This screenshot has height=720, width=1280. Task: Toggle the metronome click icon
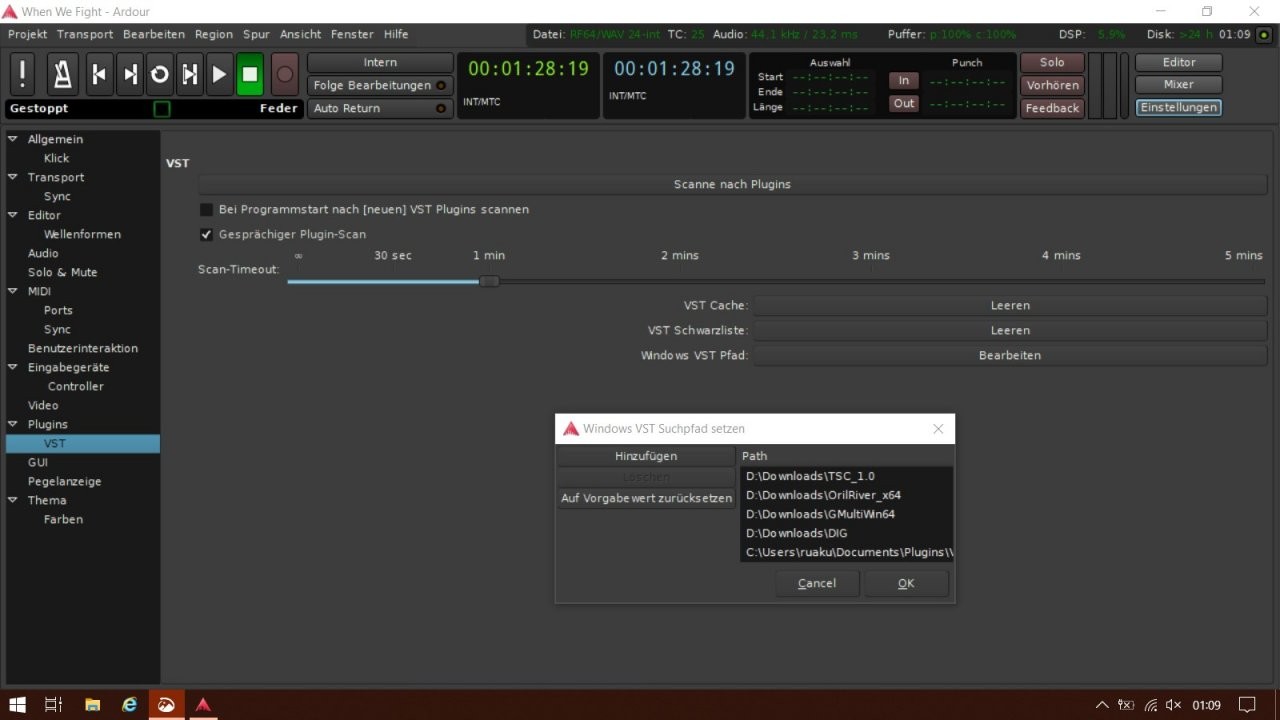62,74
